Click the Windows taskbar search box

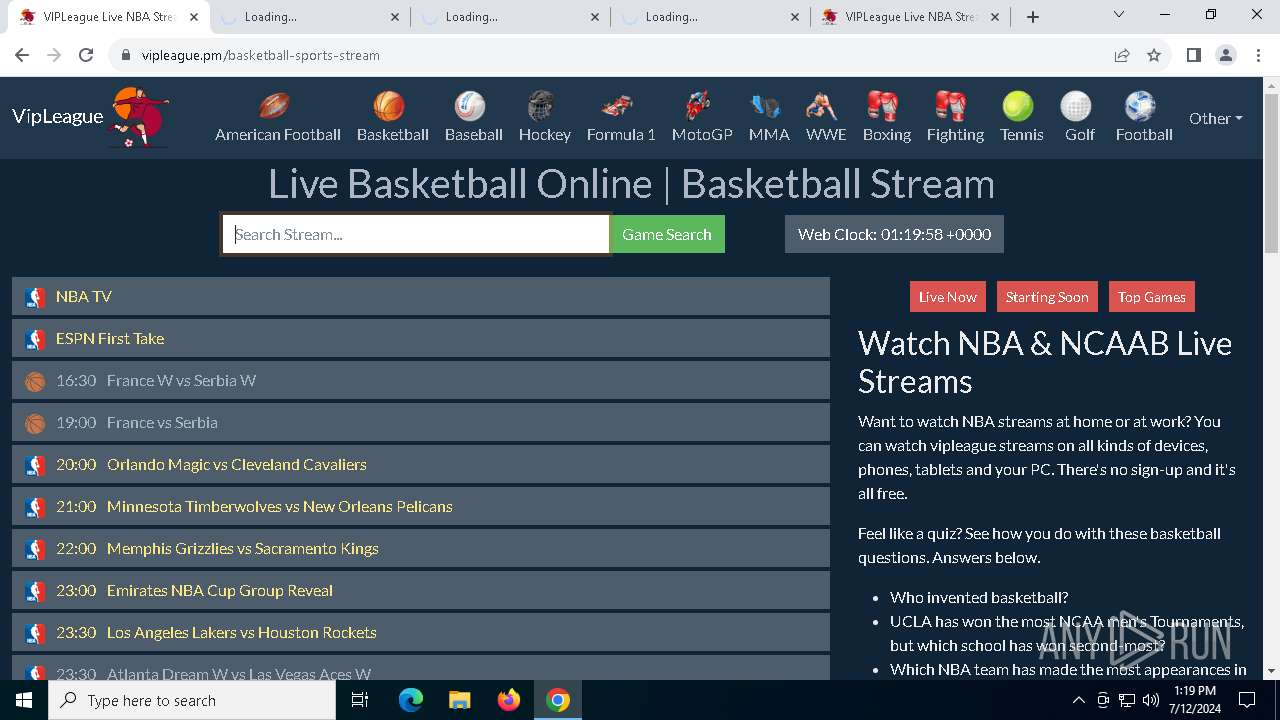click(192, 700)
